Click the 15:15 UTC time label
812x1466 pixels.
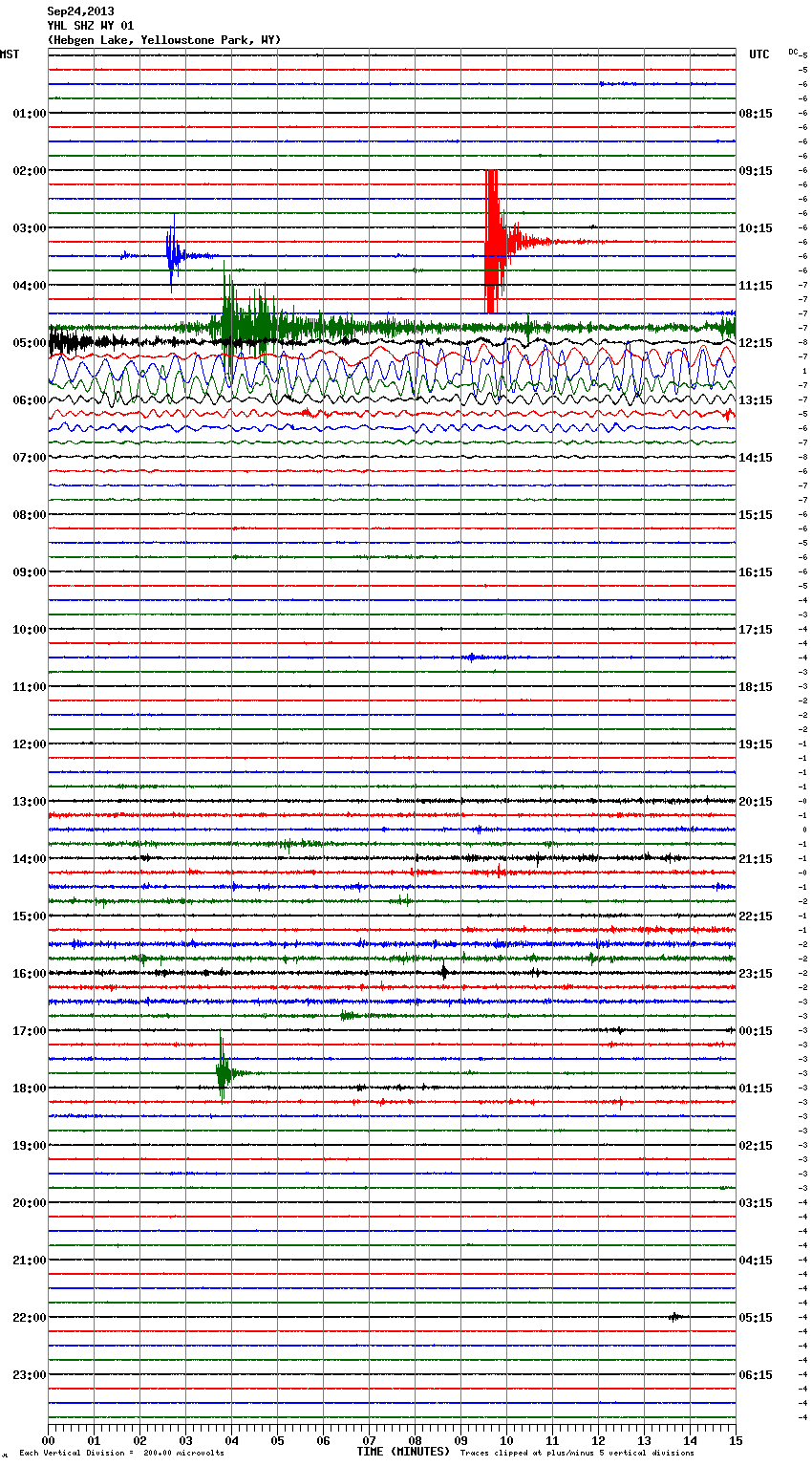[756, 515]
